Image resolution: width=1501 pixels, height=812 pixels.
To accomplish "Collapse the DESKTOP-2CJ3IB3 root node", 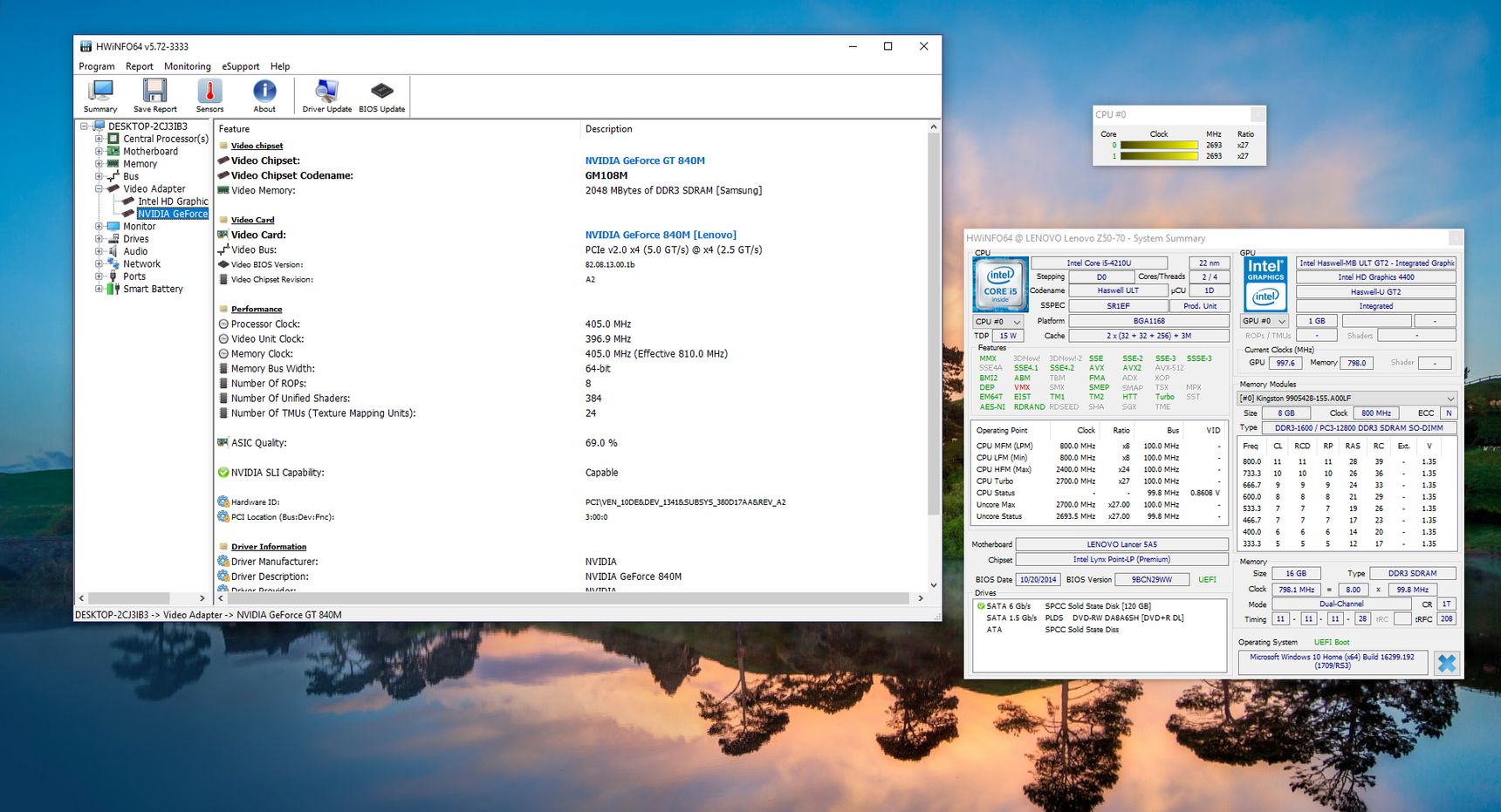I will pyautogui.click(x=85, y=126).
